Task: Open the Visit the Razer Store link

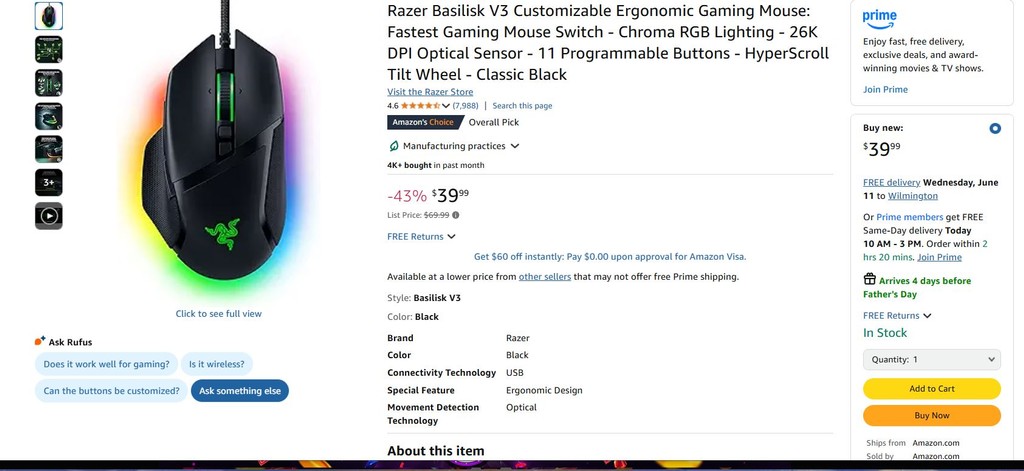Action: click(x=430, y=92)
